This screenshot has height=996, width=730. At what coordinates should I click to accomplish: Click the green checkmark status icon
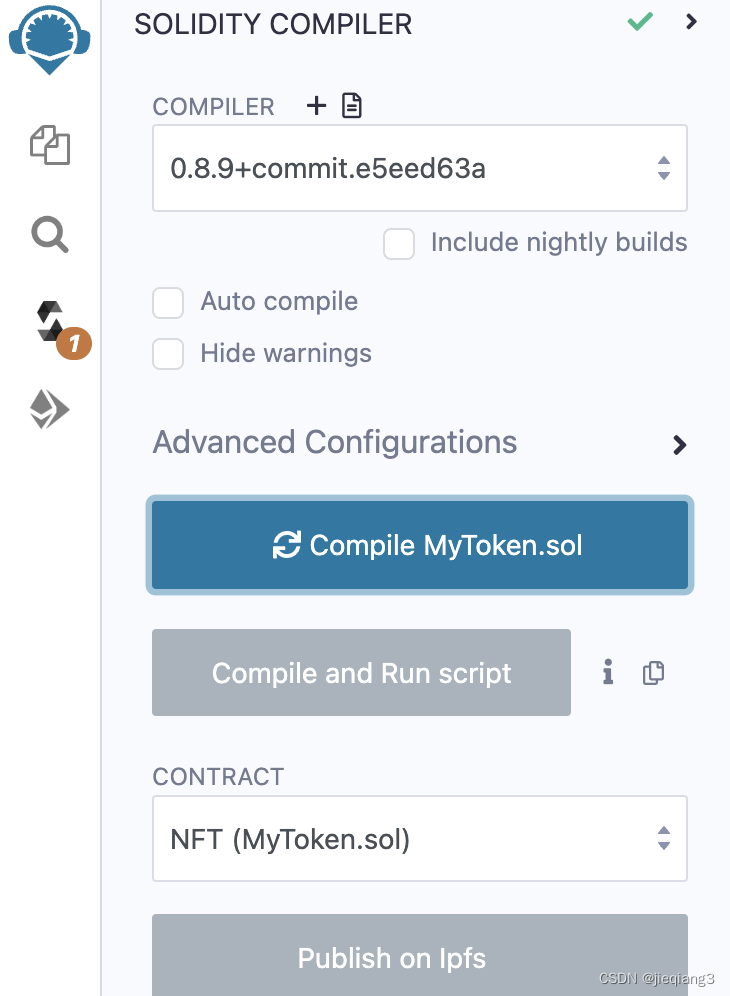click(640, 21)
